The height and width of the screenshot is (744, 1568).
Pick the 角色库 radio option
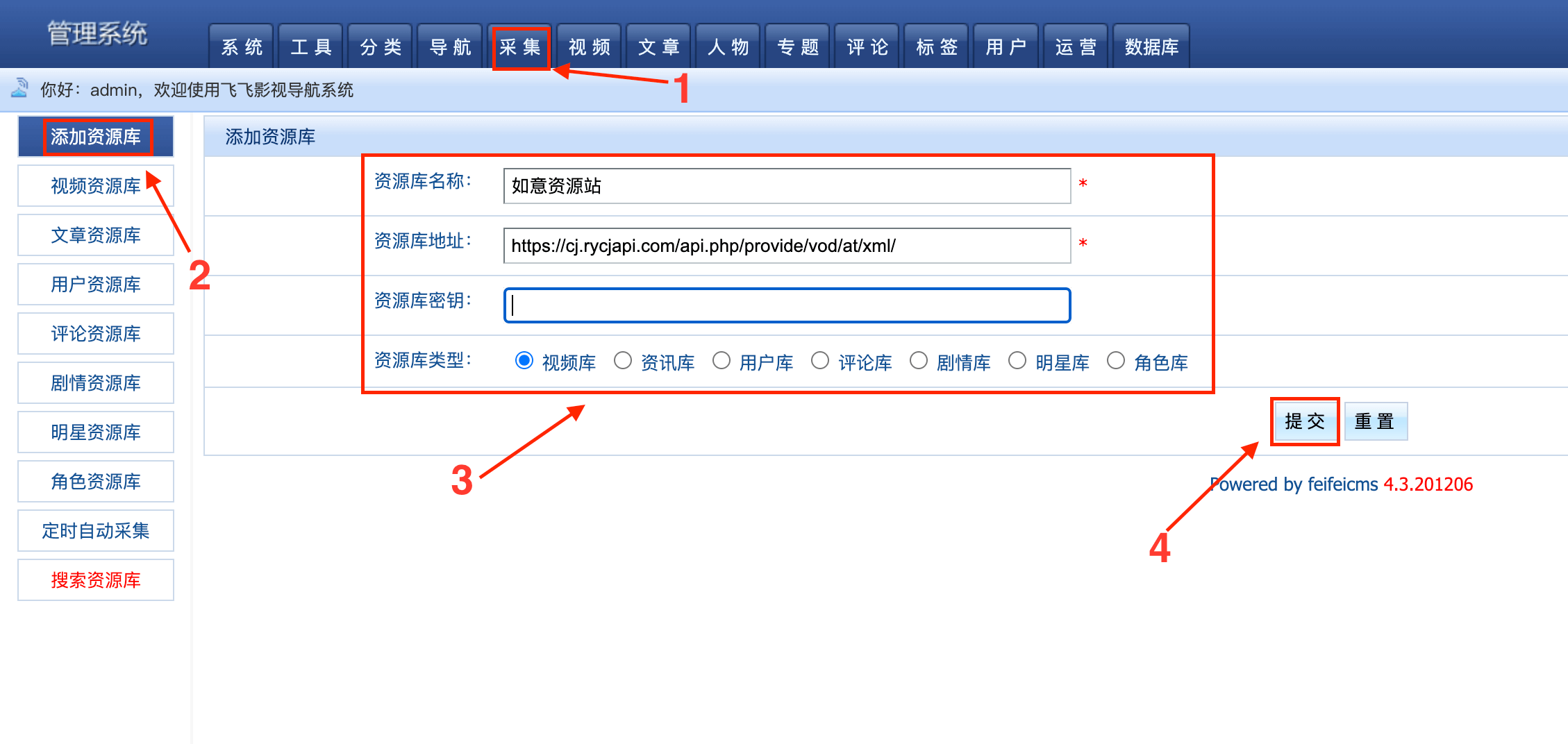[x=1116, y=361]
